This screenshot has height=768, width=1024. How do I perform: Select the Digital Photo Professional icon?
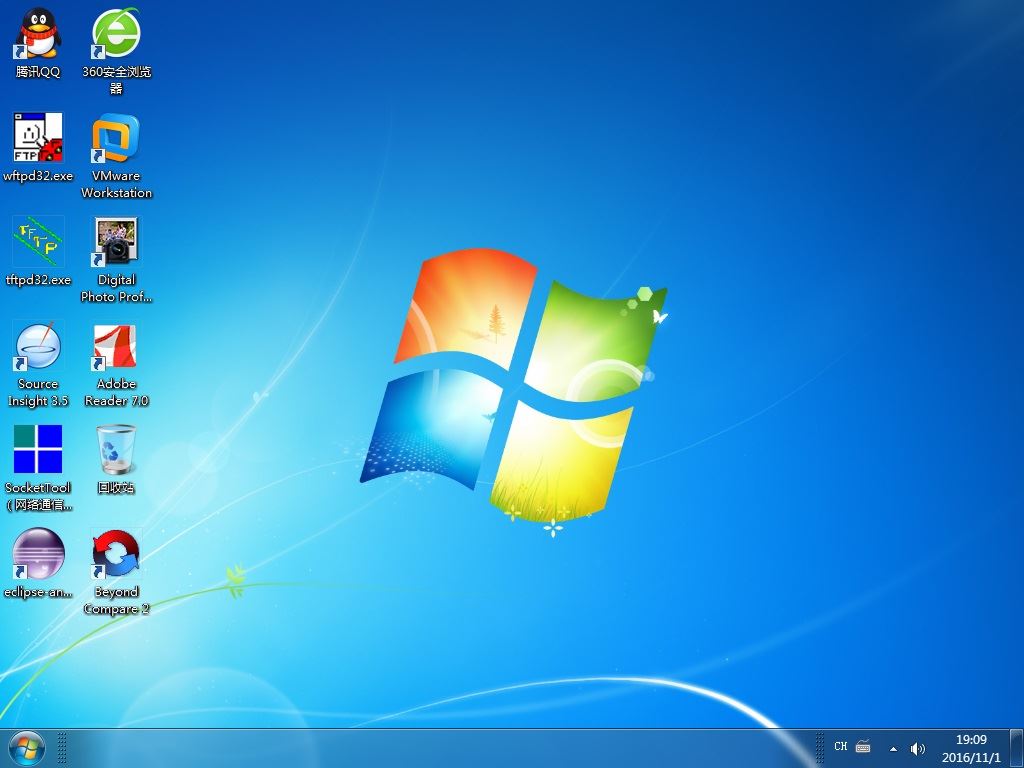tap(116, 242)
